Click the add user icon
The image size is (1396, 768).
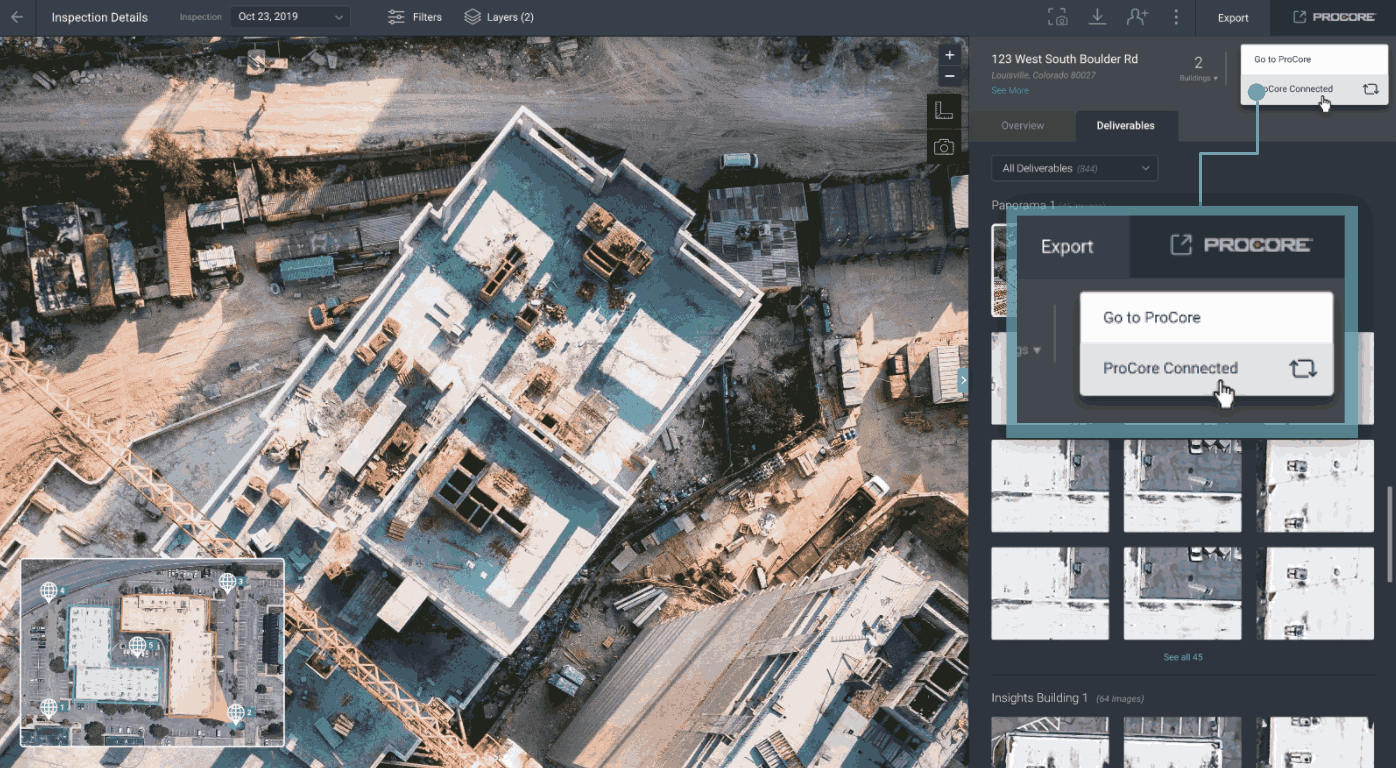[x=1136, y=17]
